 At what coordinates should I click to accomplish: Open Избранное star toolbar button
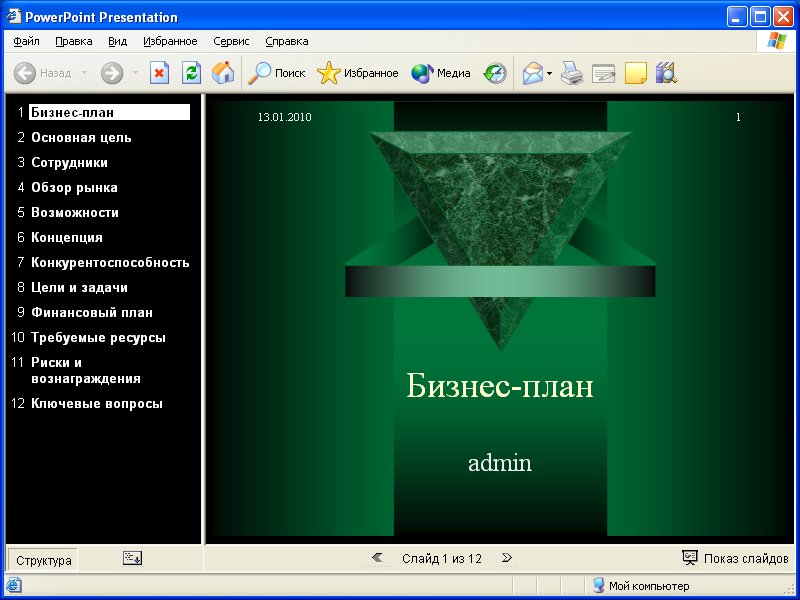358,73
